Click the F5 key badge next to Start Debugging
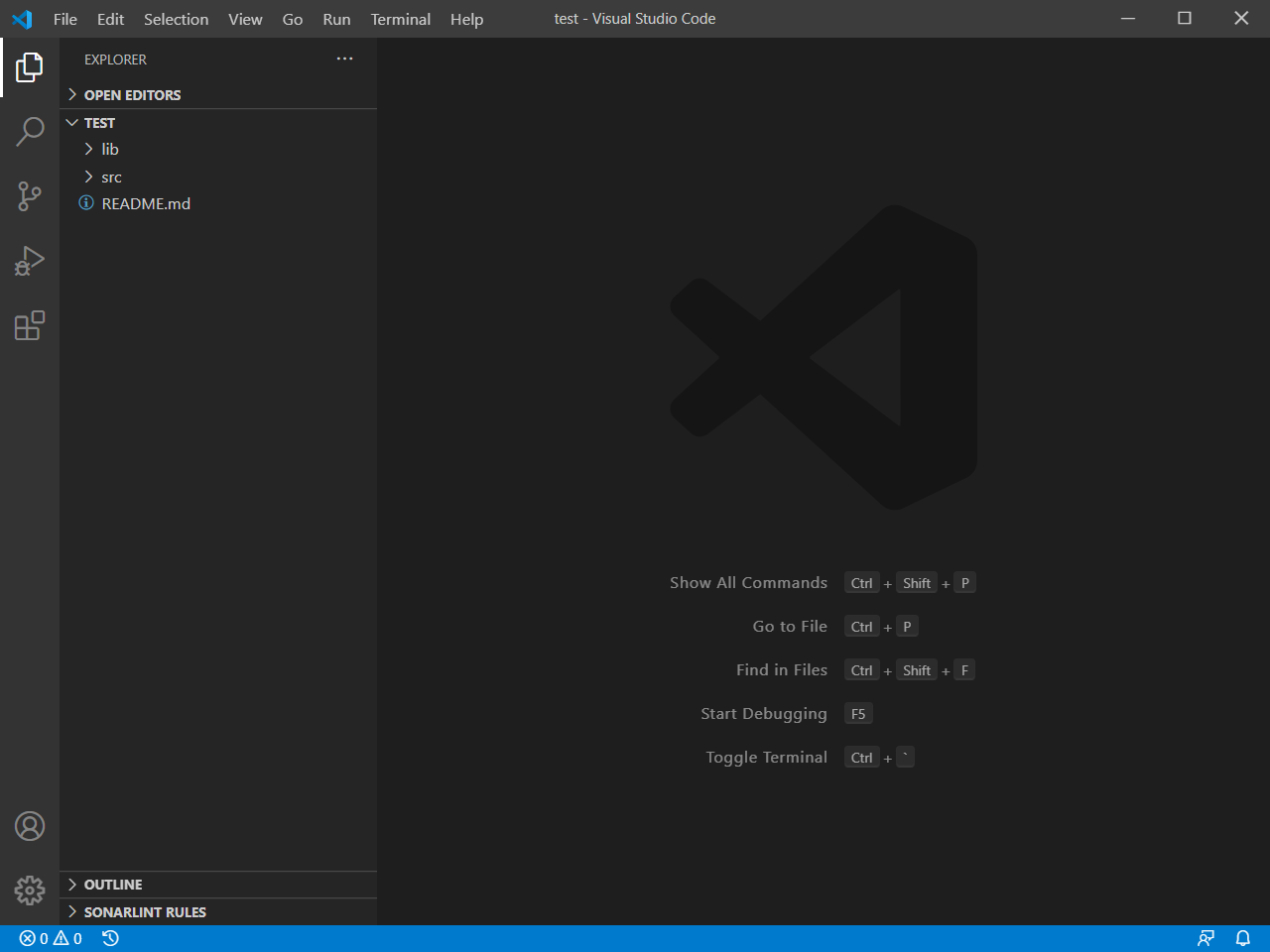This screenshot has height=952, width=1270. 857,713
